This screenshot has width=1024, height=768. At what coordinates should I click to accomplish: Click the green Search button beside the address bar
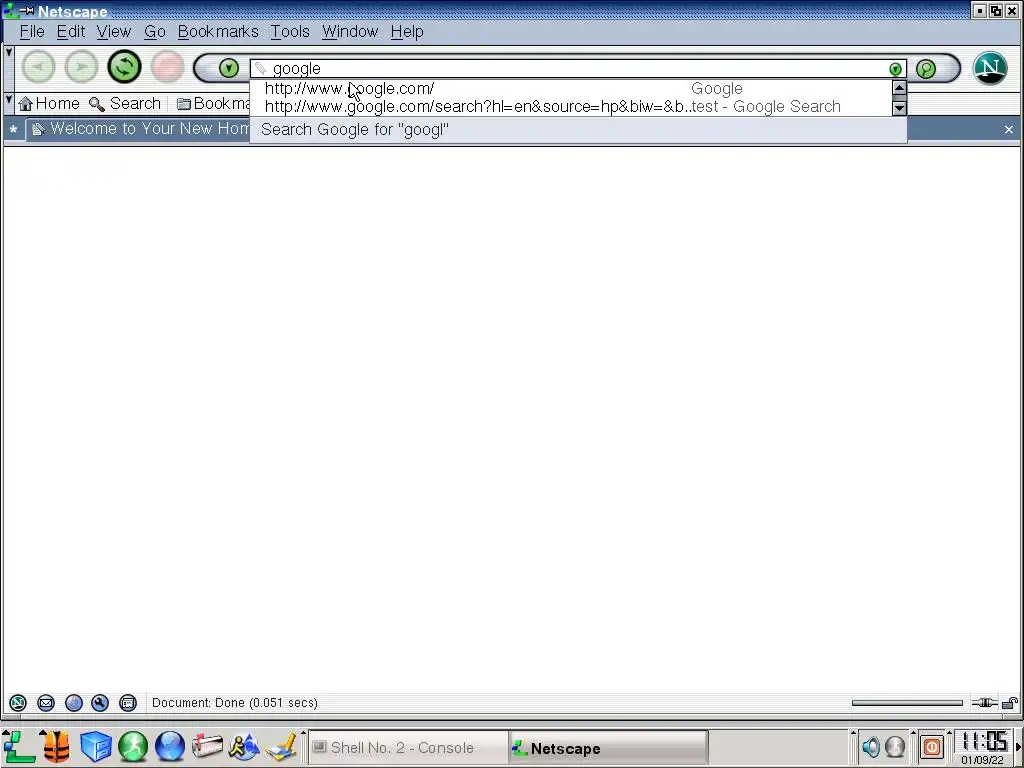[x=925, y=69]
